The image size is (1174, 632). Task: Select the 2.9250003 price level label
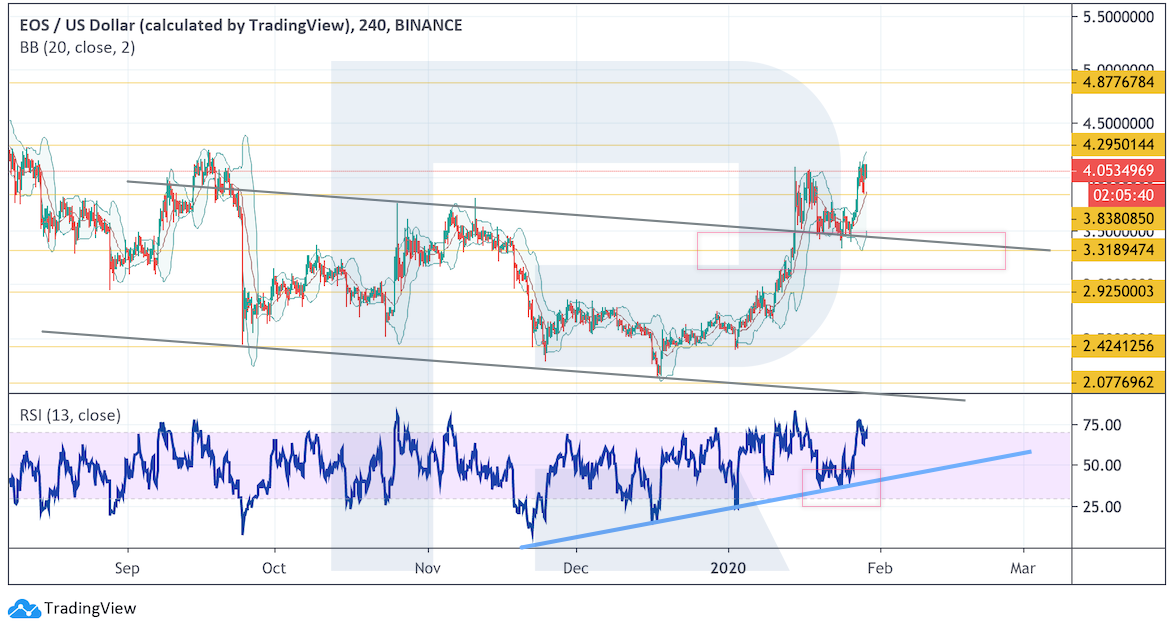coord(1118,291)
